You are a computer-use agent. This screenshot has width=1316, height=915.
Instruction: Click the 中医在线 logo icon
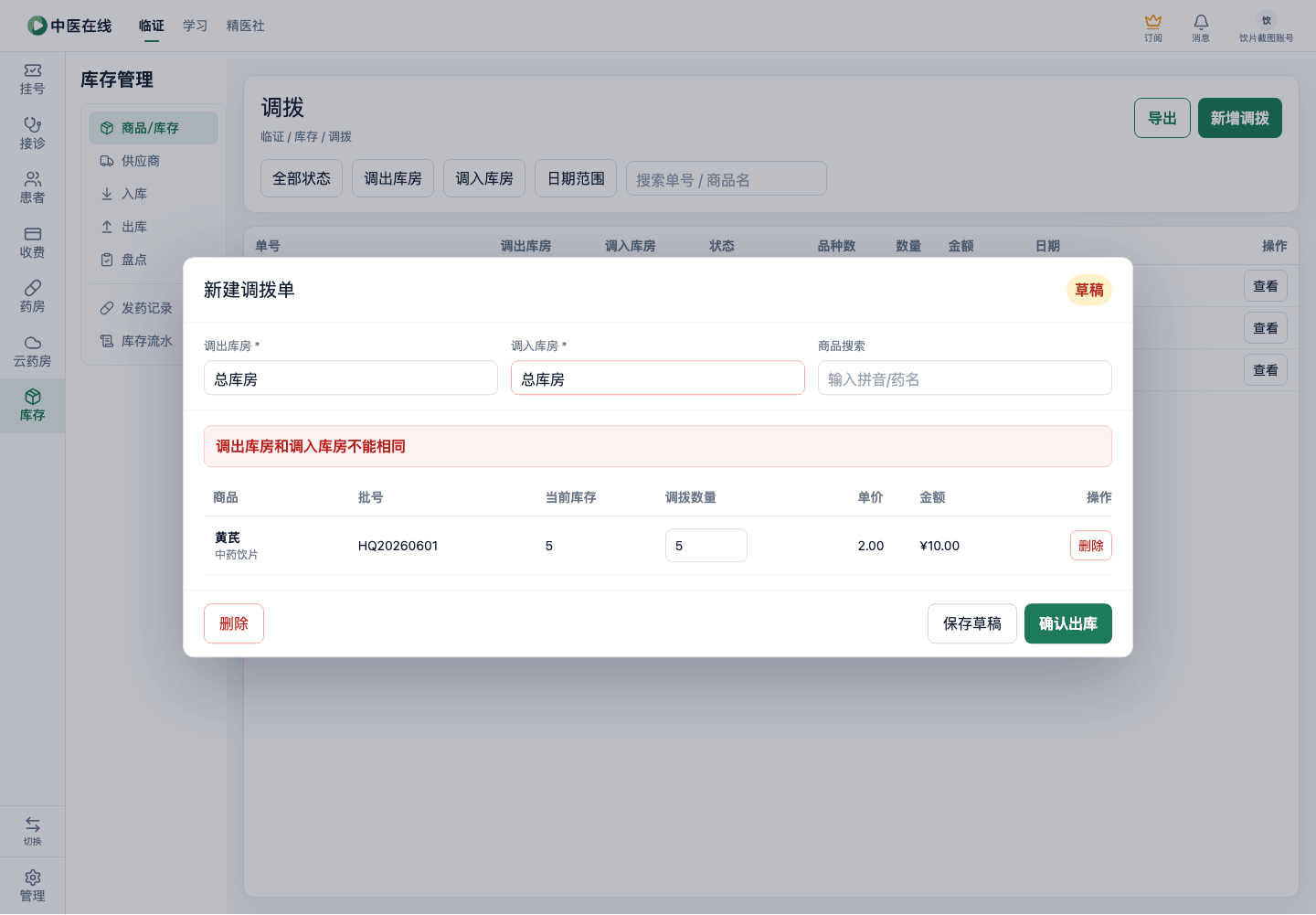point(37,26)
